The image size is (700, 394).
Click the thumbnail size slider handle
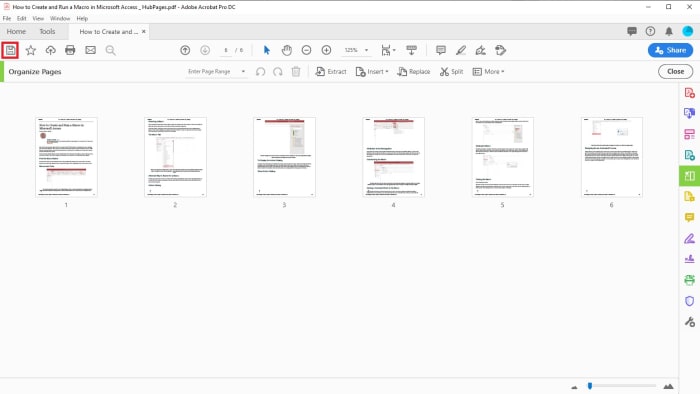click(x=590, y=386)
